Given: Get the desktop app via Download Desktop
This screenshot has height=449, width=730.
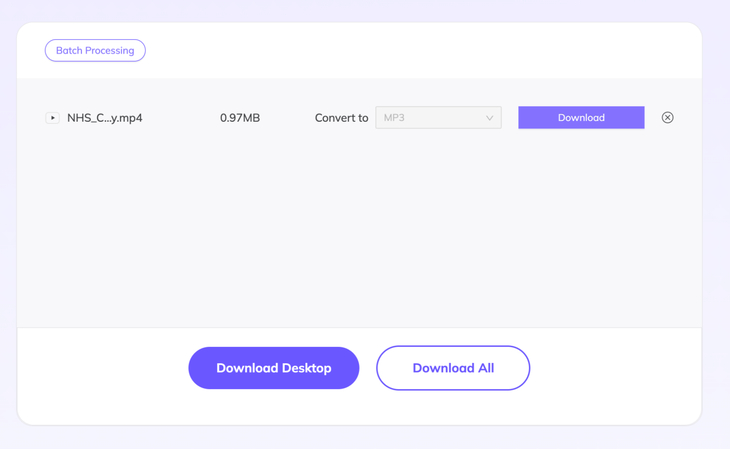Looking at the screenshot, I should [x=273, y=368].
